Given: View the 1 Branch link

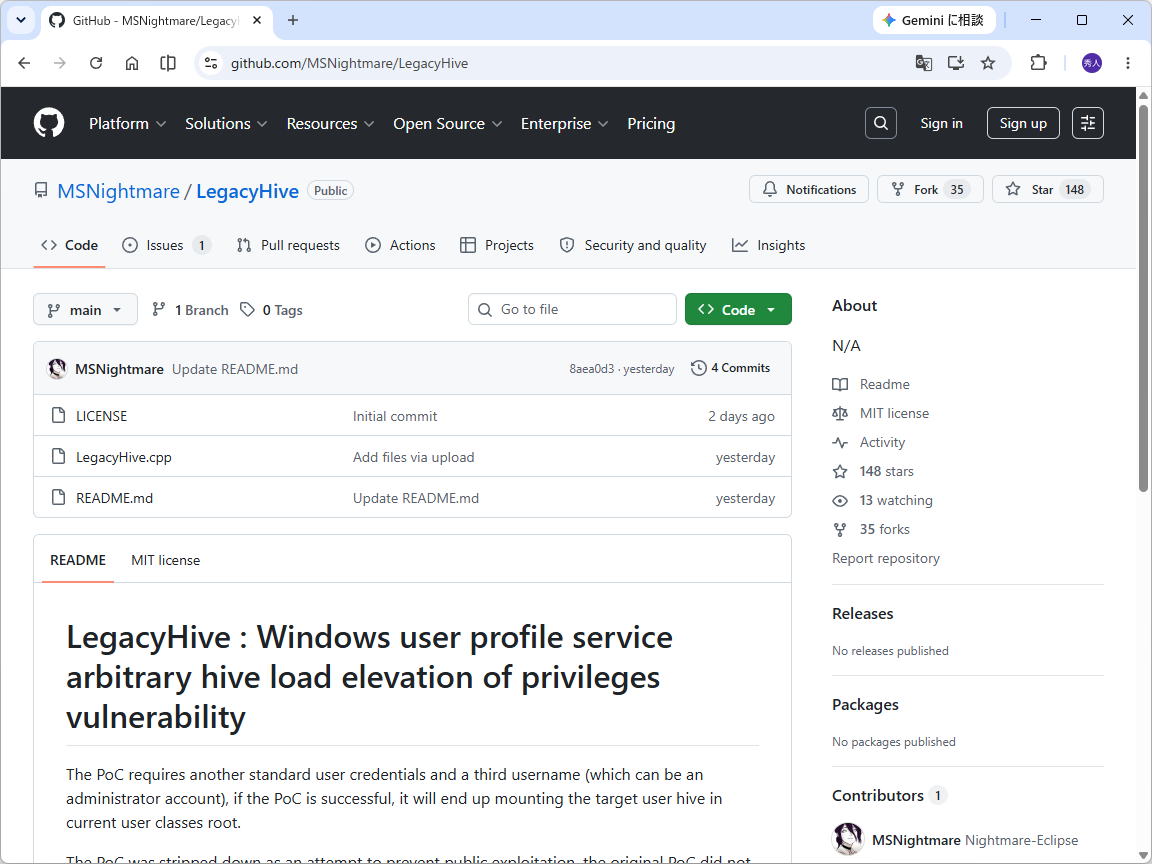Looking at the screenshot, I should coord(190,310).
